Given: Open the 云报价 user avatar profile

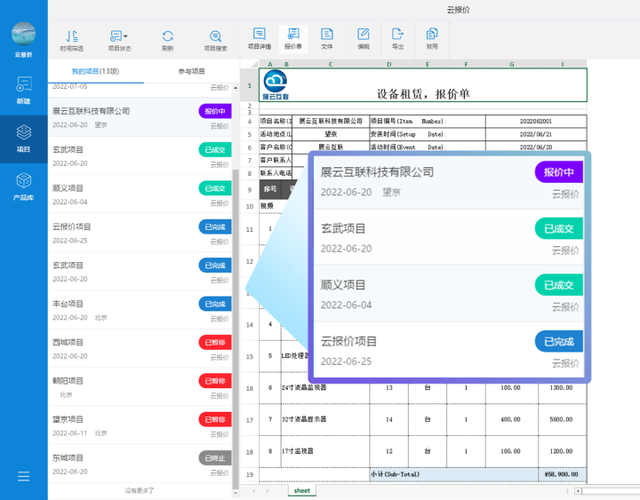Looking at the screenshot, I should click(23, 34).
